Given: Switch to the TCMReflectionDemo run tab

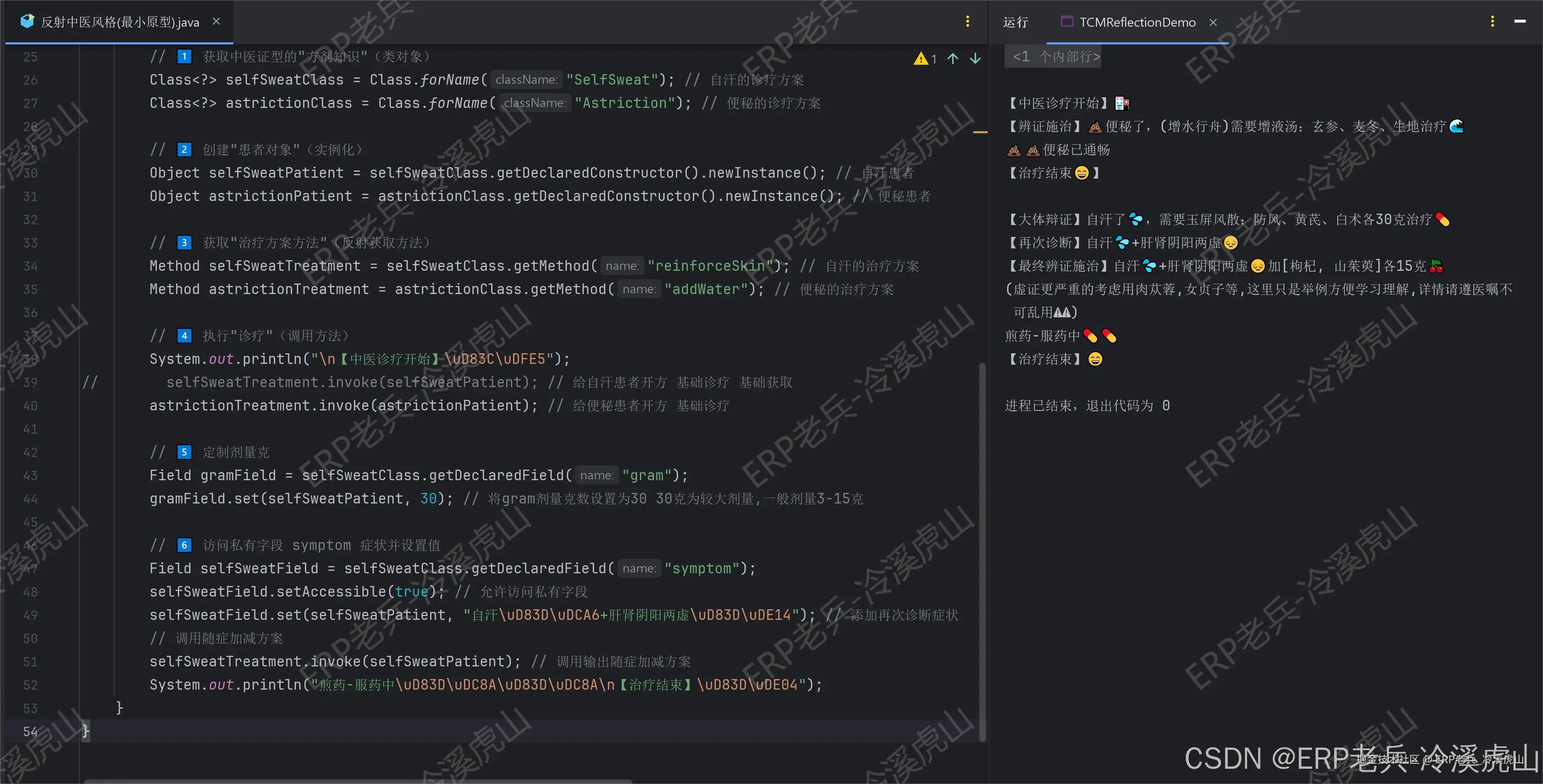Looking at the screenshot, I should click(1137, 22).
